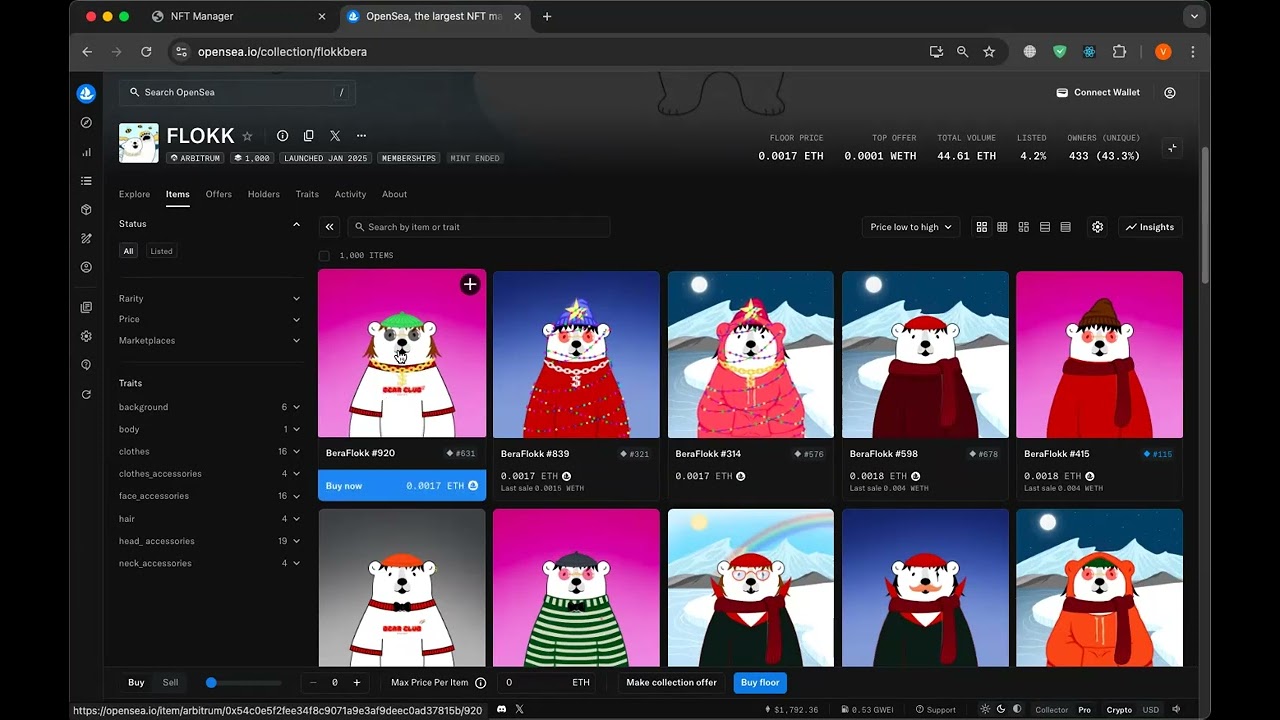Adjust the sweep quantity slider handle
The height and width of the screenshot is (720, 1280).
point(211,683)
